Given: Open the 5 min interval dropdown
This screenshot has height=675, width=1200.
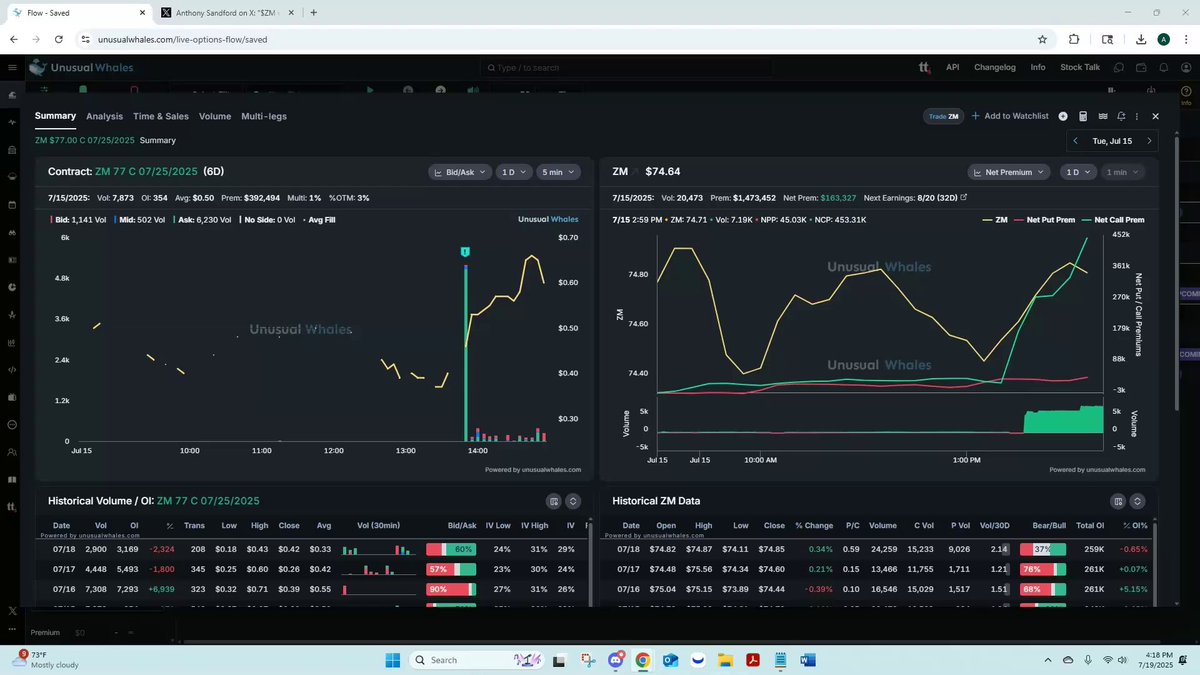Looking at the screenshot, I should pos(559,172).
